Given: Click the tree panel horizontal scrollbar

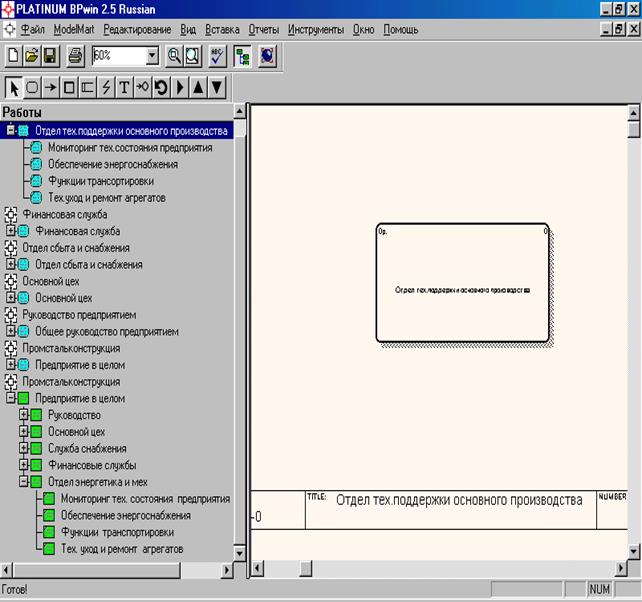Looking at the screenshot, I should coord(120,568).
